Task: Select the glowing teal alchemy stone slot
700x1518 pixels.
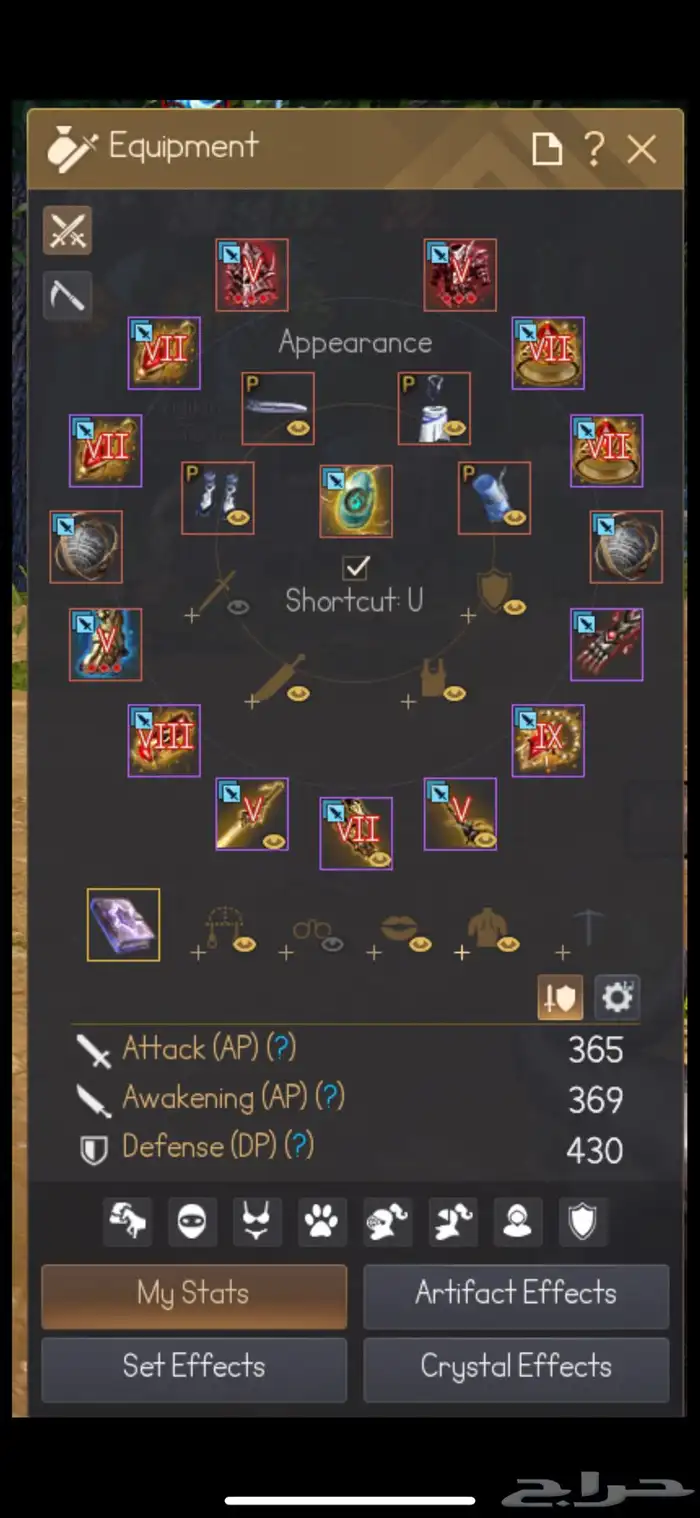Action: (356, 501)
